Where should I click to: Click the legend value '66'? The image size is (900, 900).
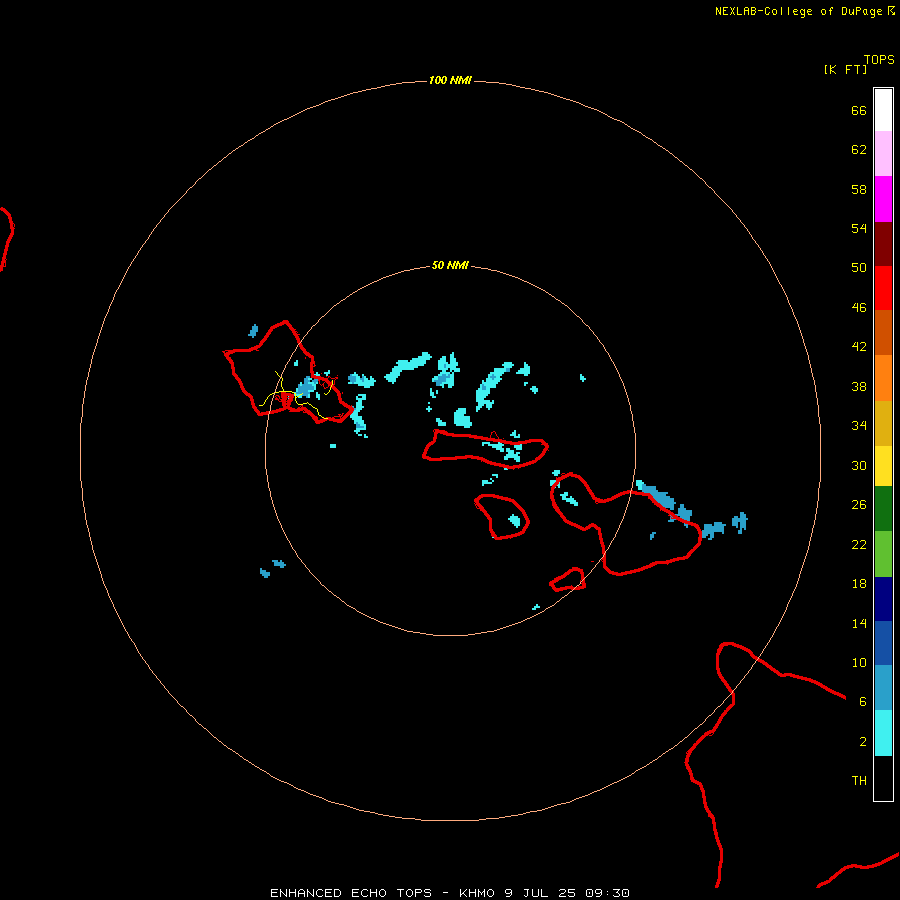coord(859,110)
